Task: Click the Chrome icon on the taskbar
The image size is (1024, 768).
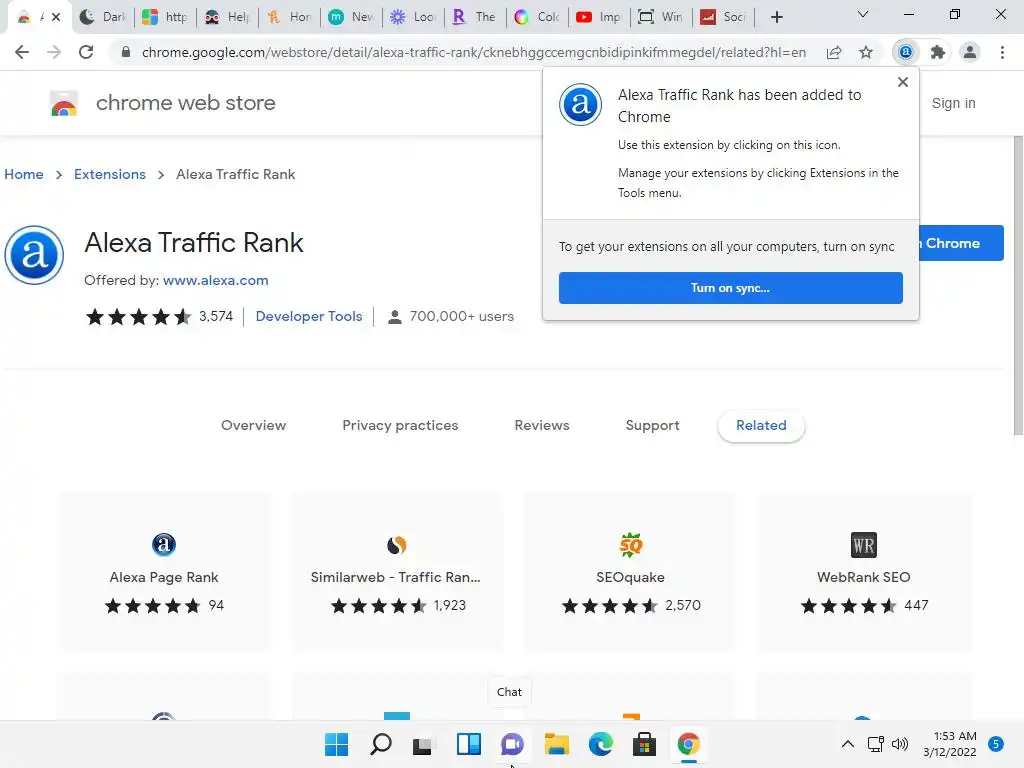Action: 688,744
